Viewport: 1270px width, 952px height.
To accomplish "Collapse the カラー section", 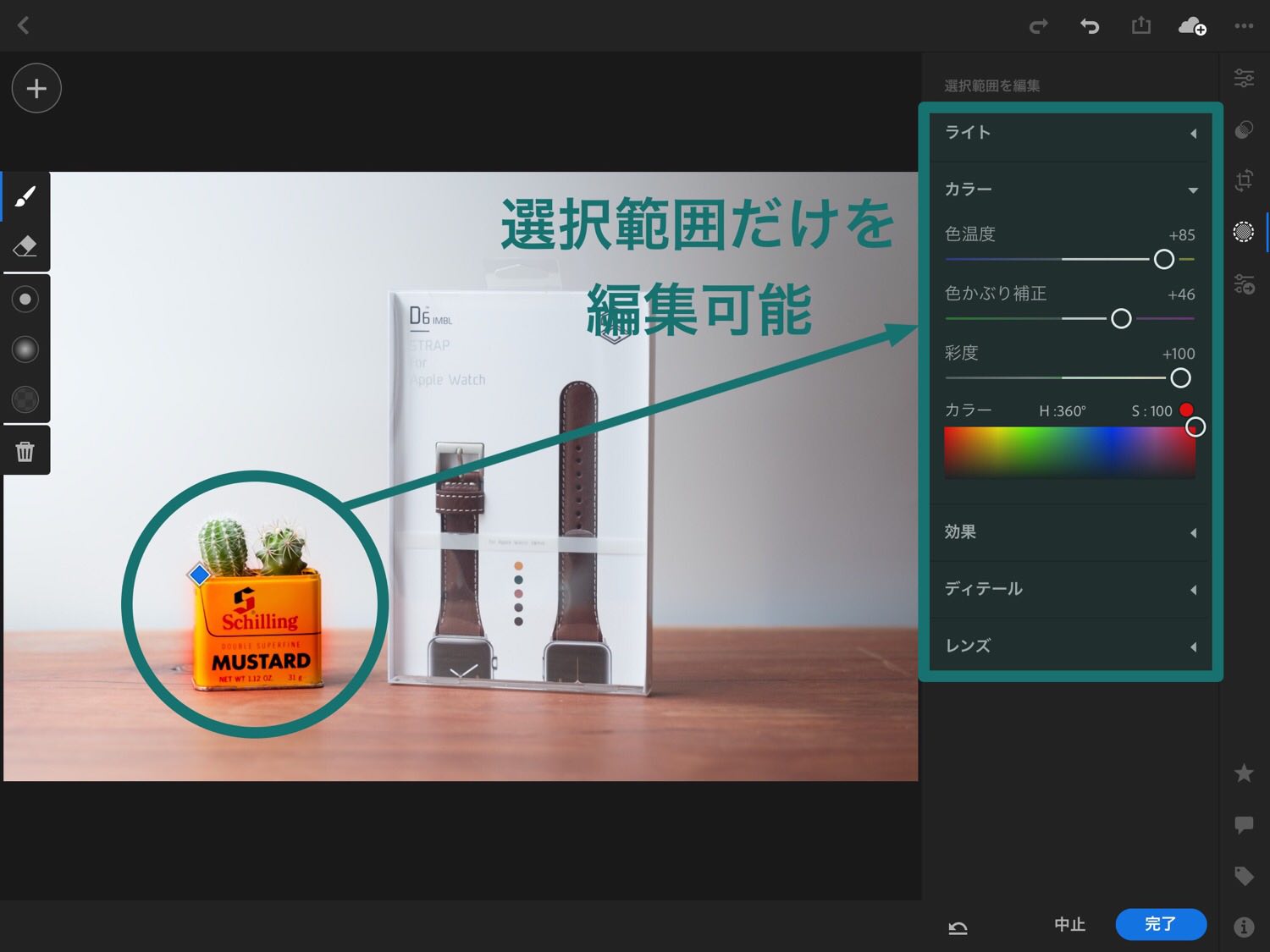I will click(1070, 190).
